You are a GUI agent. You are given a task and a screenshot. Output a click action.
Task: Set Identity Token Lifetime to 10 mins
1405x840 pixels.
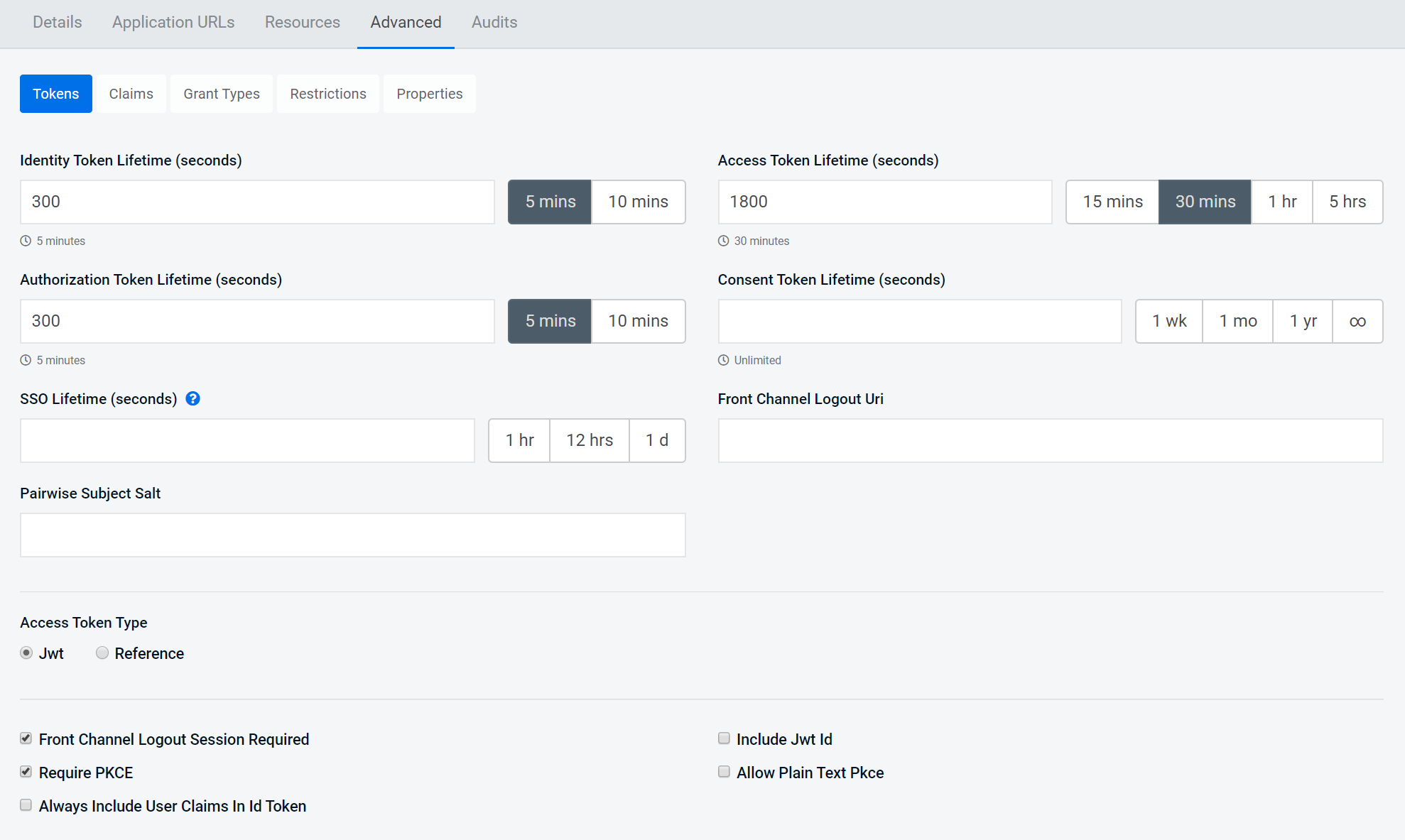point(637,202)
